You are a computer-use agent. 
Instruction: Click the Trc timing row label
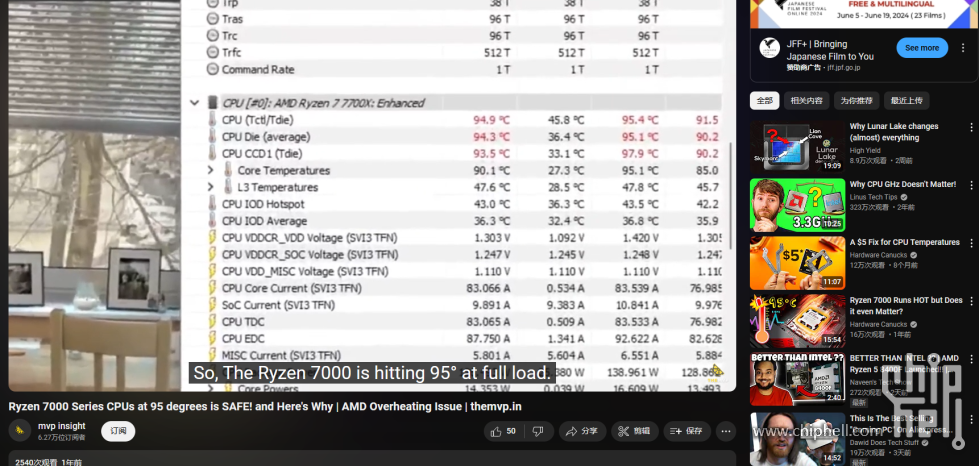(229, 36)
